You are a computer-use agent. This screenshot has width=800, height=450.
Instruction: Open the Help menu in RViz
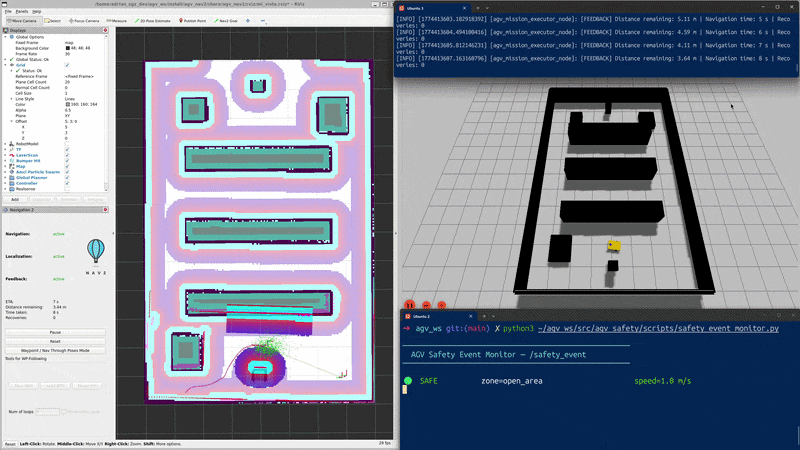37,11
